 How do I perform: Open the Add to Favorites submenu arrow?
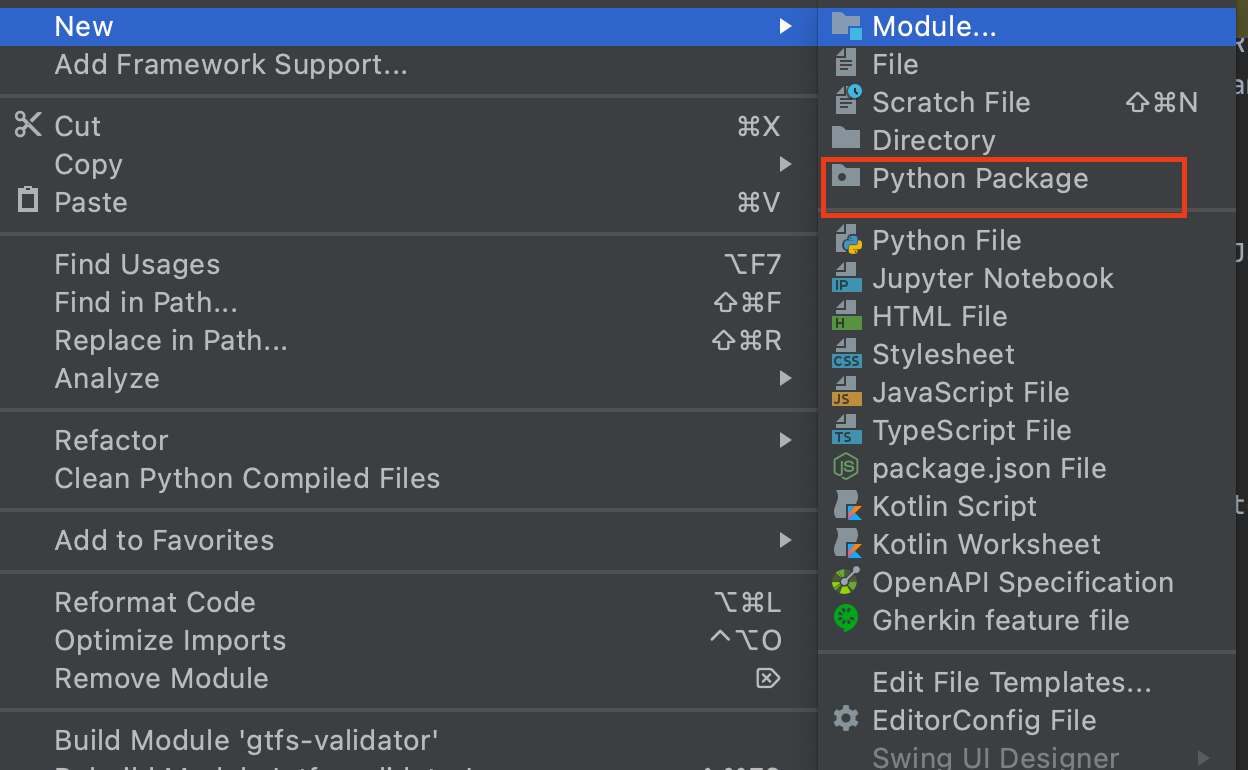click(x=785, y=540)
